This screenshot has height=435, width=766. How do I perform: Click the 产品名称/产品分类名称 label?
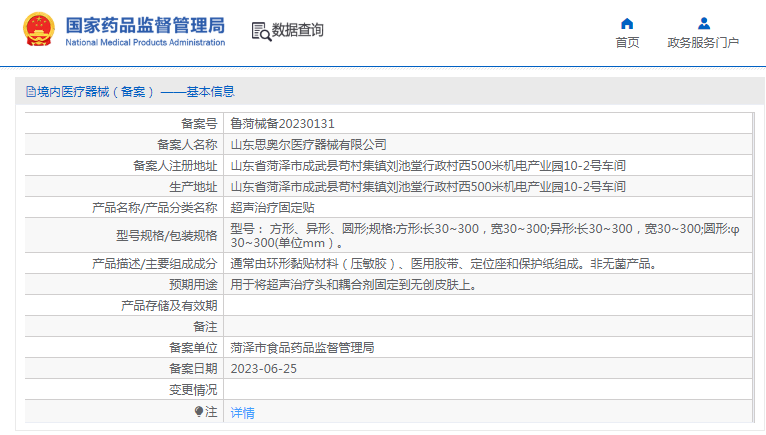(154, 208)
